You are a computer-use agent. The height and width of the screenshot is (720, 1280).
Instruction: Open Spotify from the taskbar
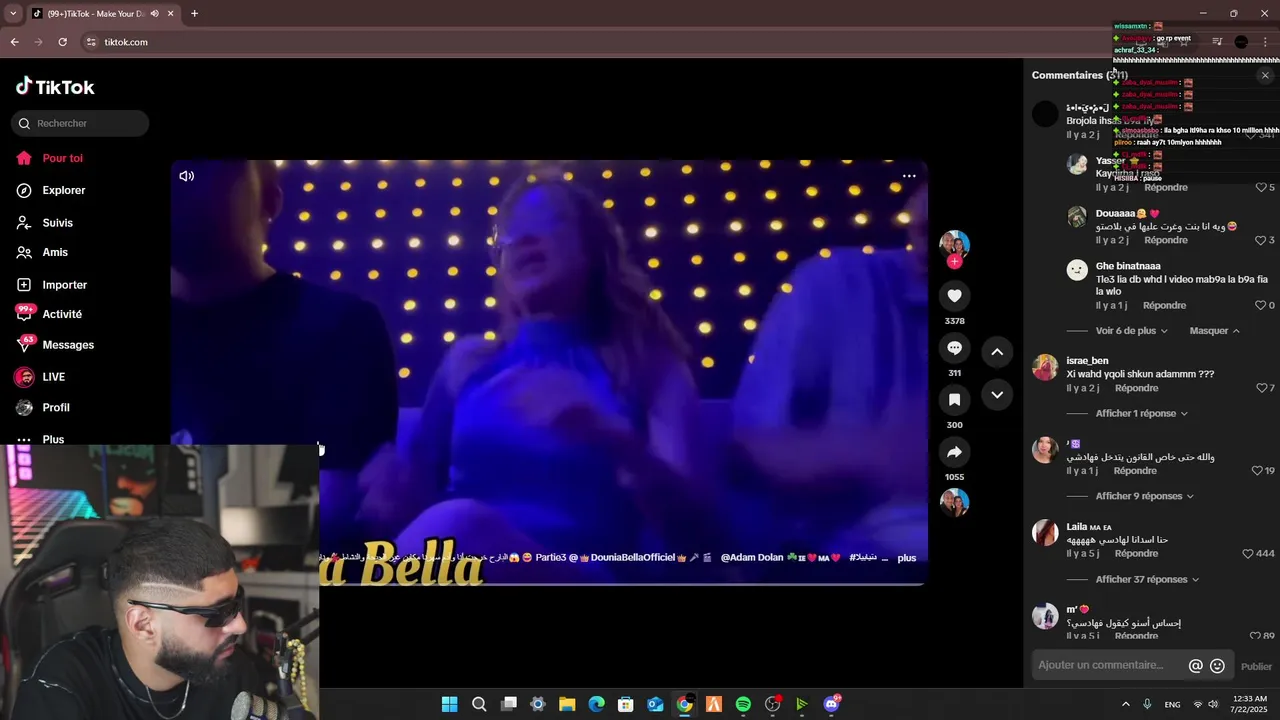[x=743, y=704]
